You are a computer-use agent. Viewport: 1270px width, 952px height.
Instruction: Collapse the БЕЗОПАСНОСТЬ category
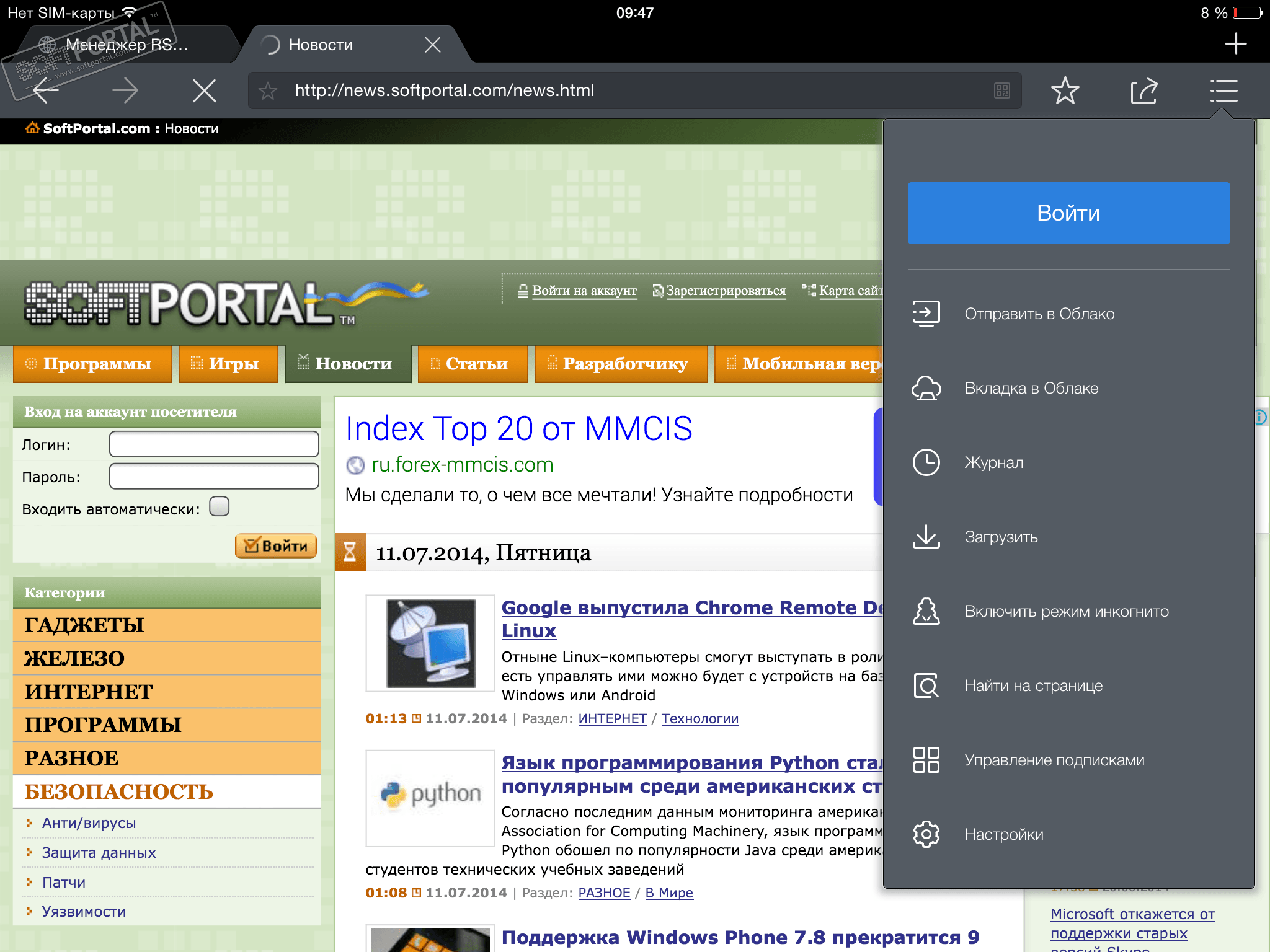118,791
